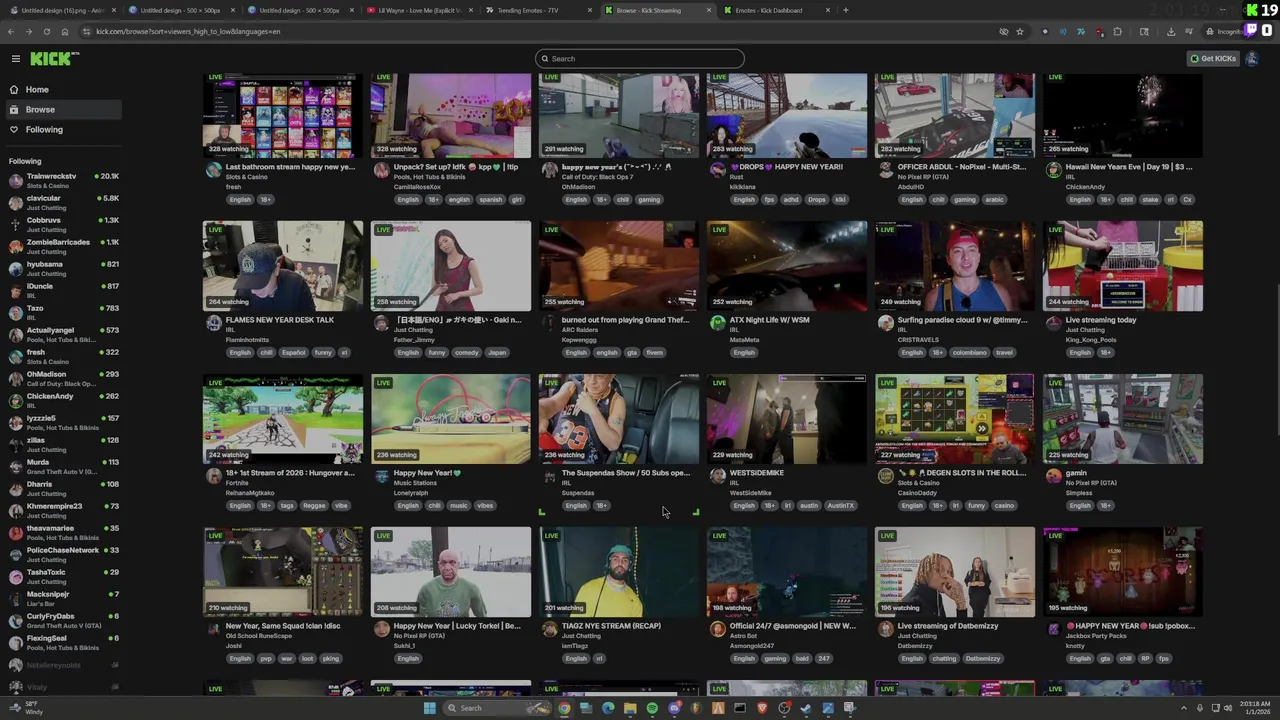Click TashaToxic avatar in Following
The height and width of the screenshot is (720, 1280).
(15, 576)
